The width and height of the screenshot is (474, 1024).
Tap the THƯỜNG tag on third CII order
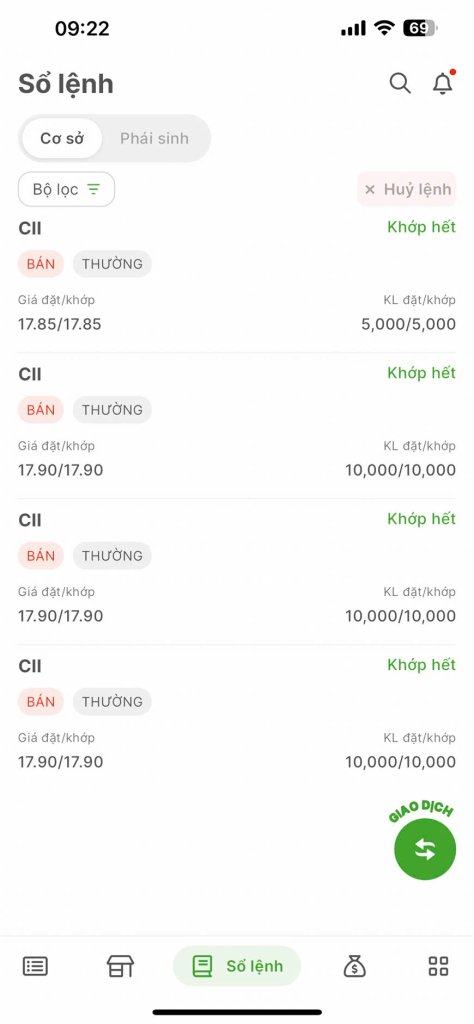[112, 556]
